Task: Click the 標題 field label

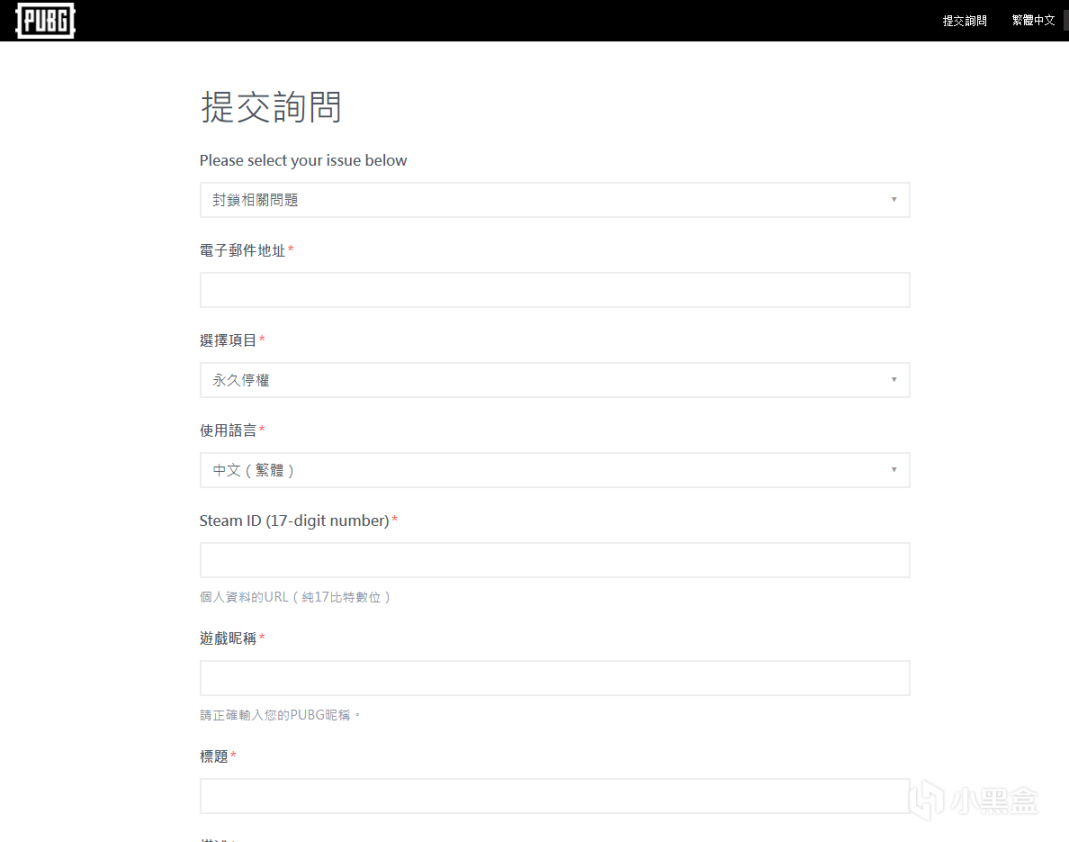Action: pos(213,756)
